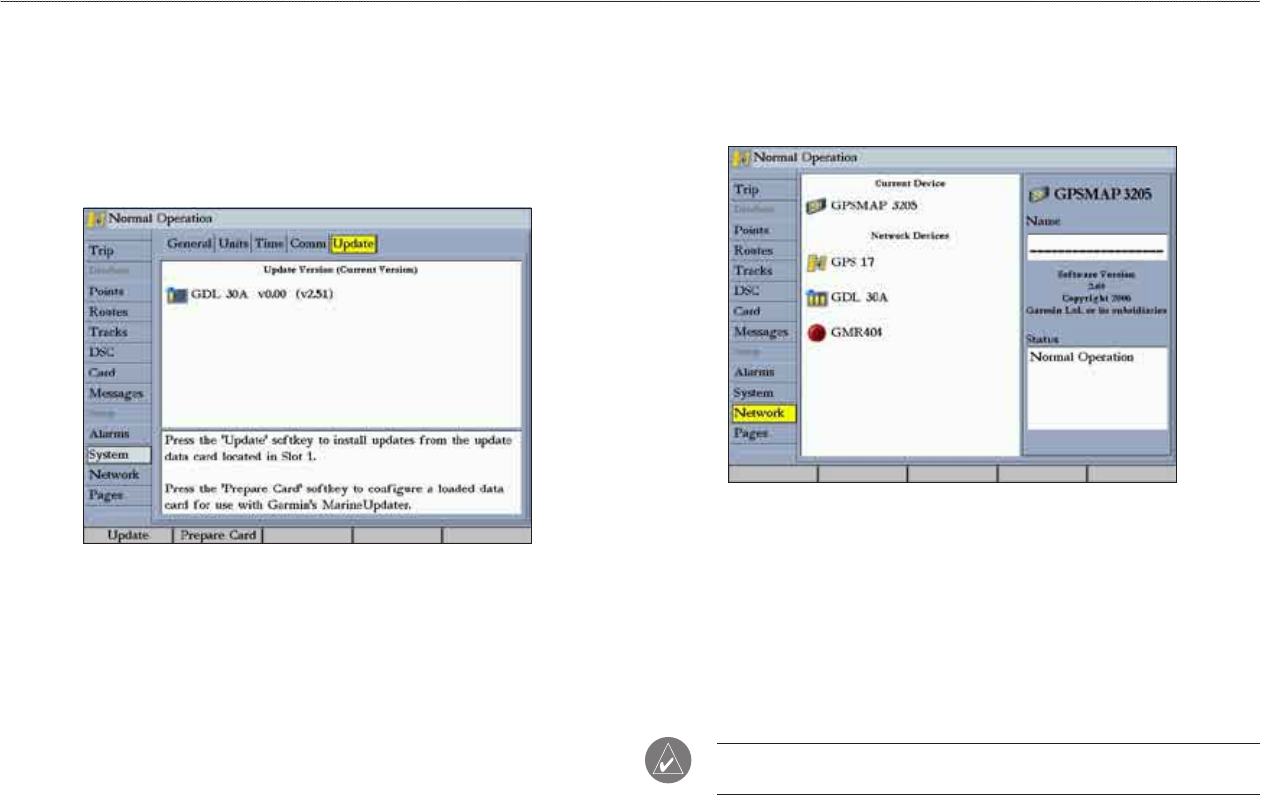Select Messages tab in the Update screen
The image size is (1261, 795).
(x=117, y=394)
